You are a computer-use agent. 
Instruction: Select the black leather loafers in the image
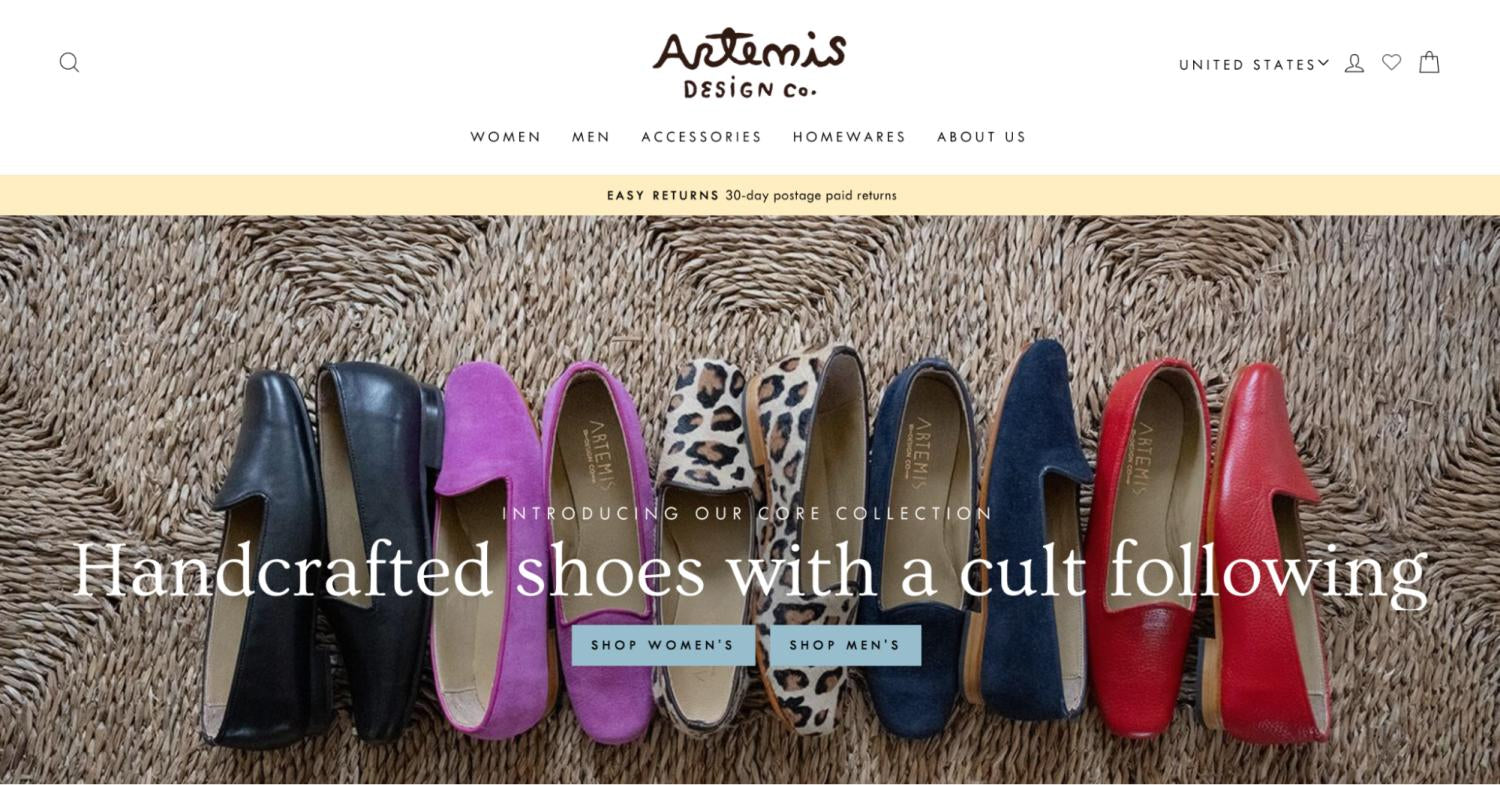tap(320, 555)
